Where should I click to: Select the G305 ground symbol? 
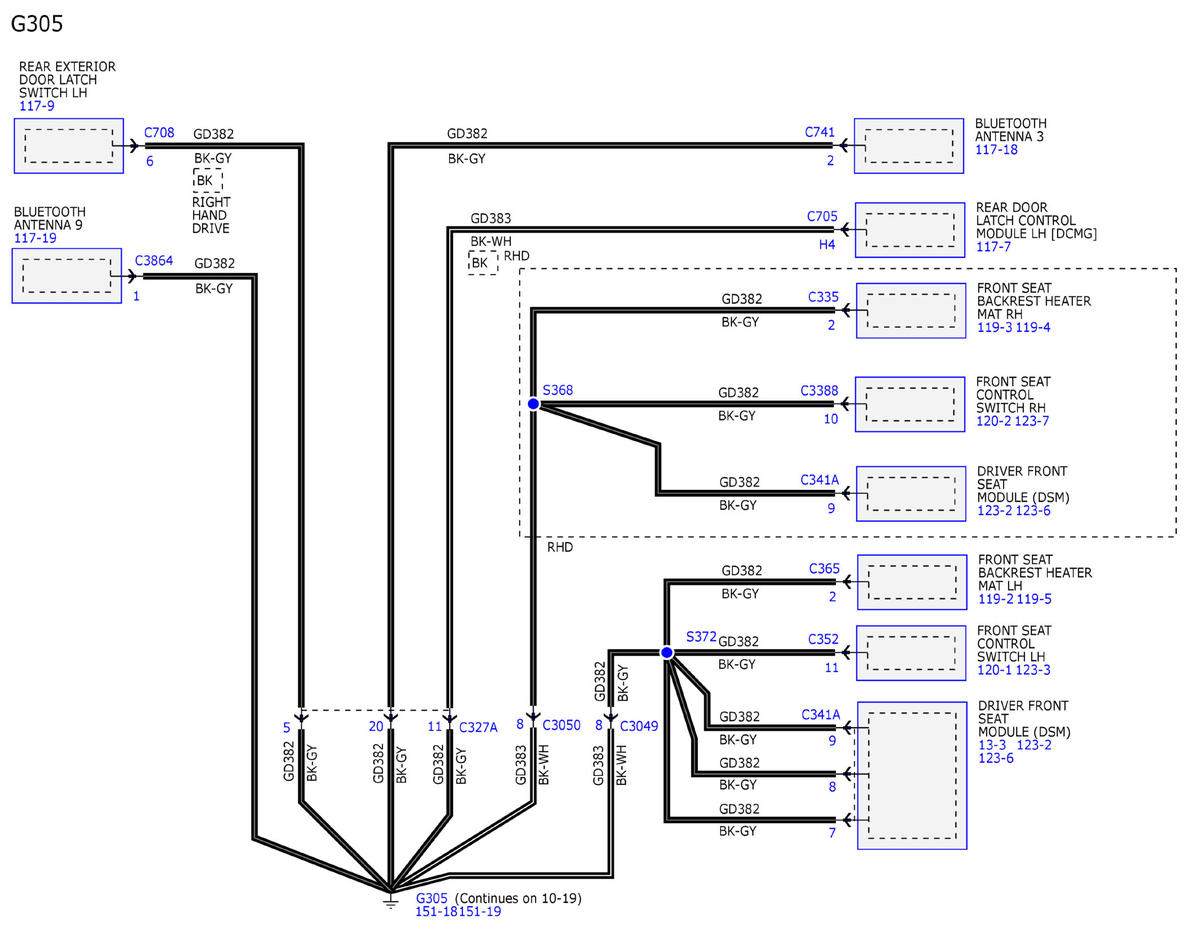pyautogui.click(x=391, y=897)
